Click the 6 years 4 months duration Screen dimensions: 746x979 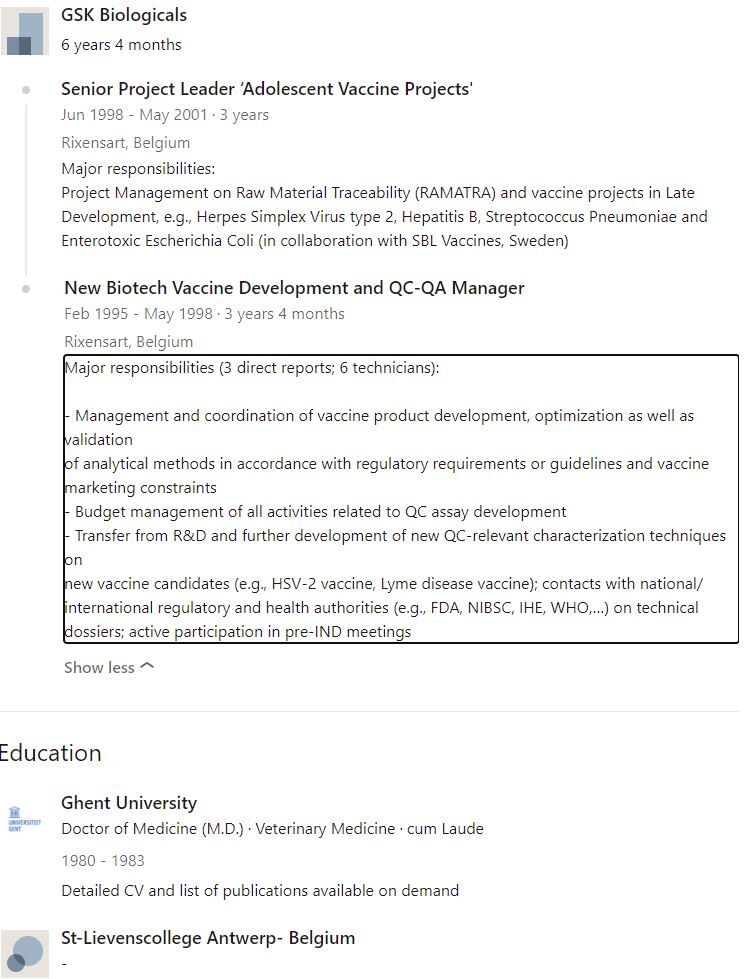[121, 45]
